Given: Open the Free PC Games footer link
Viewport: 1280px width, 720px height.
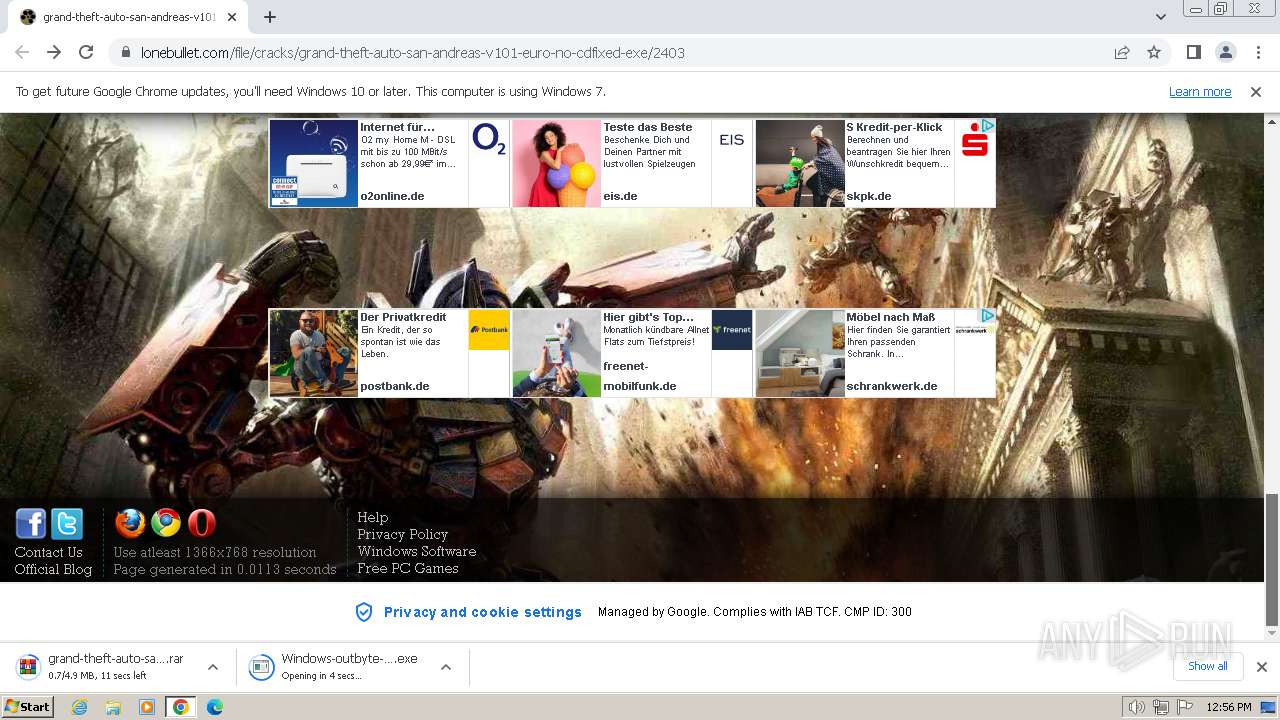Looking at the screenshot, I should (408, 568).
